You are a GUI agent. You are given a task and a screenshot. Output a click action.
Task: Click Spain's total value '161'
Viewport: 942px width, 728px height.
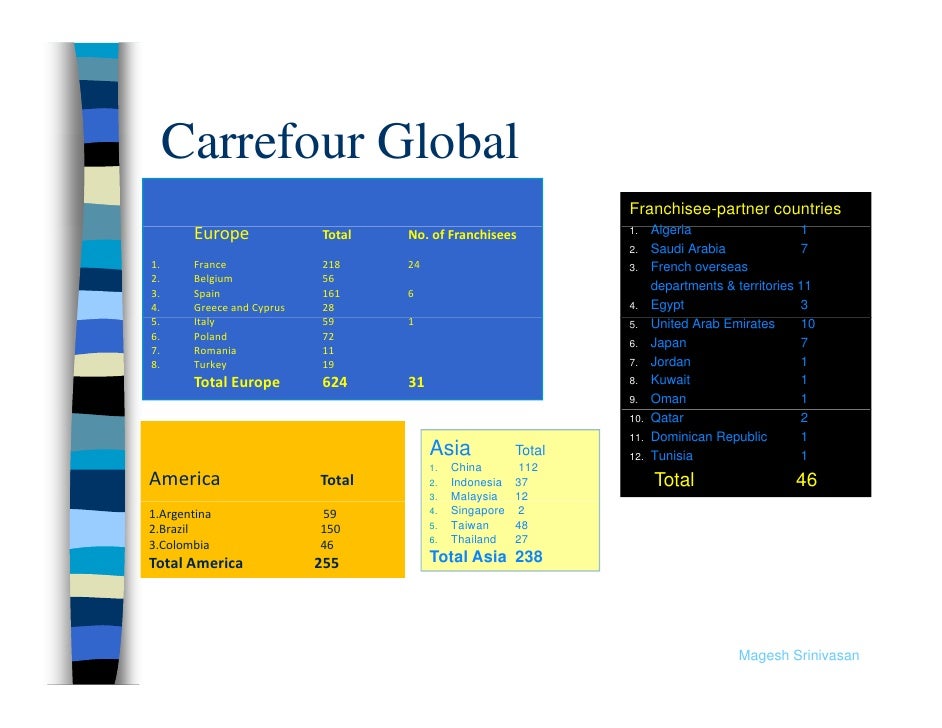tap(331, 294)
